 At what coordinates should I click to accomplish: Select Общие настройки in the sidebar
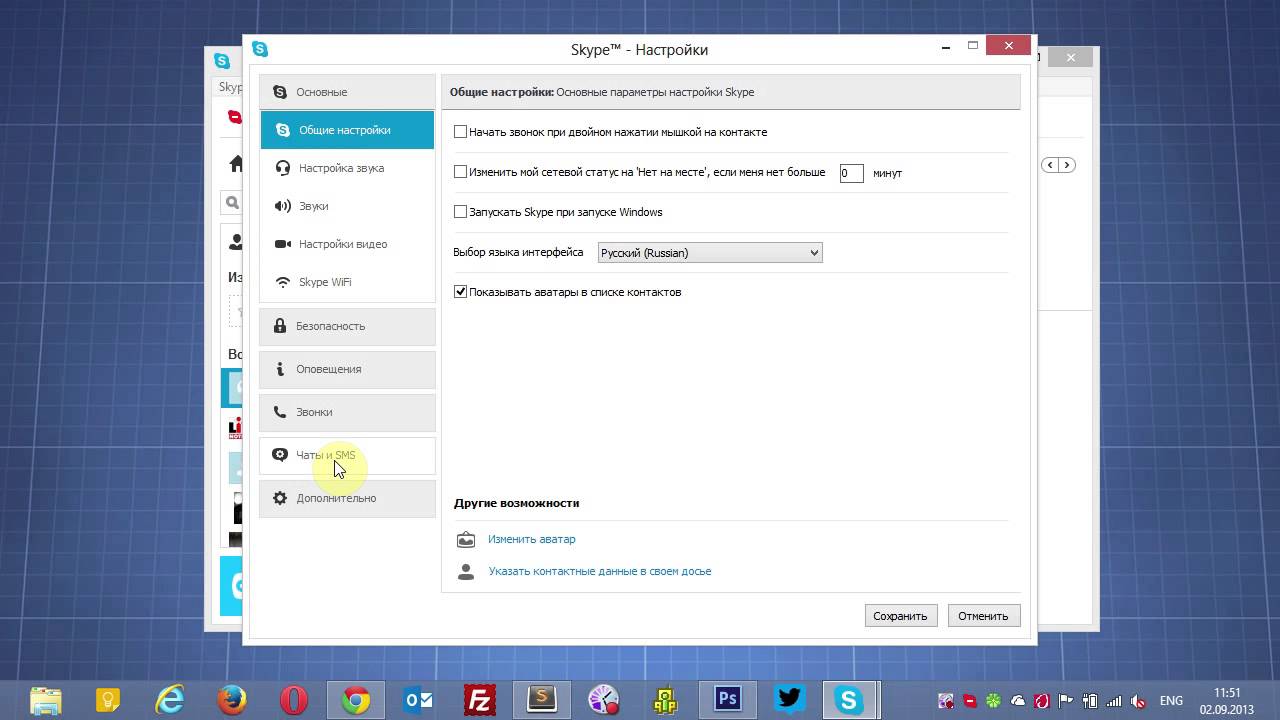[x=347, y=130]
